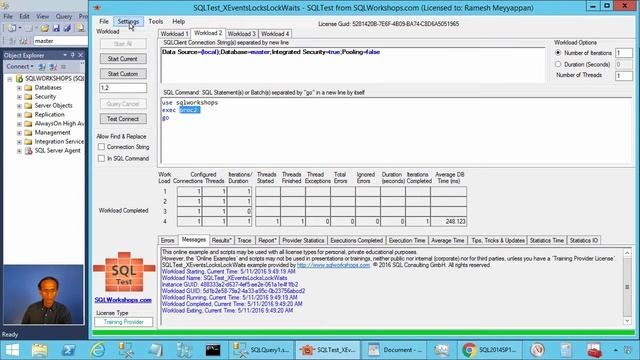This screenshot has width=640, height=360.
Task: Open the Errors tab
Action: click(167, 240)
